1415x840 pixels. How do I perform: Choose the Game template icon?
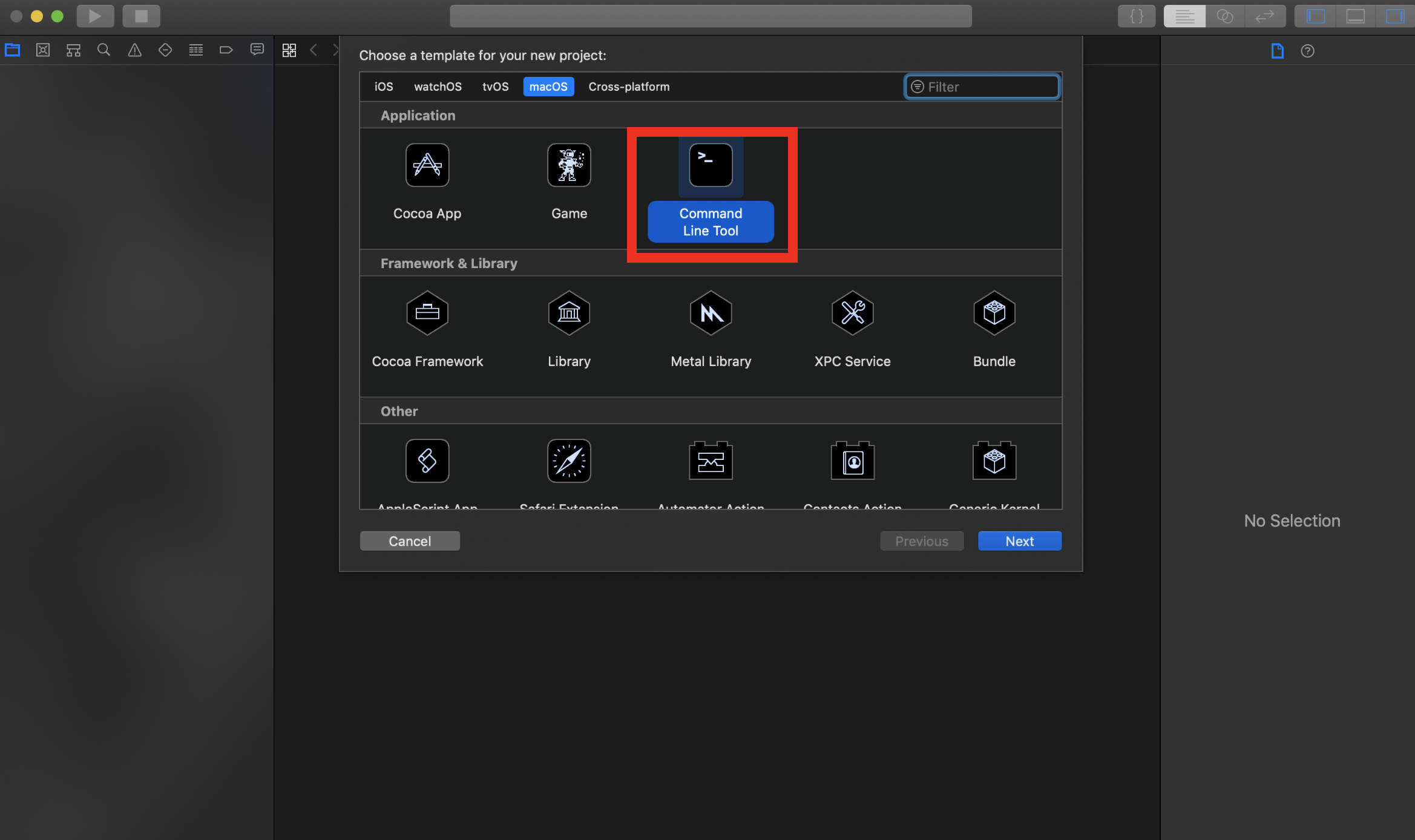569,165
